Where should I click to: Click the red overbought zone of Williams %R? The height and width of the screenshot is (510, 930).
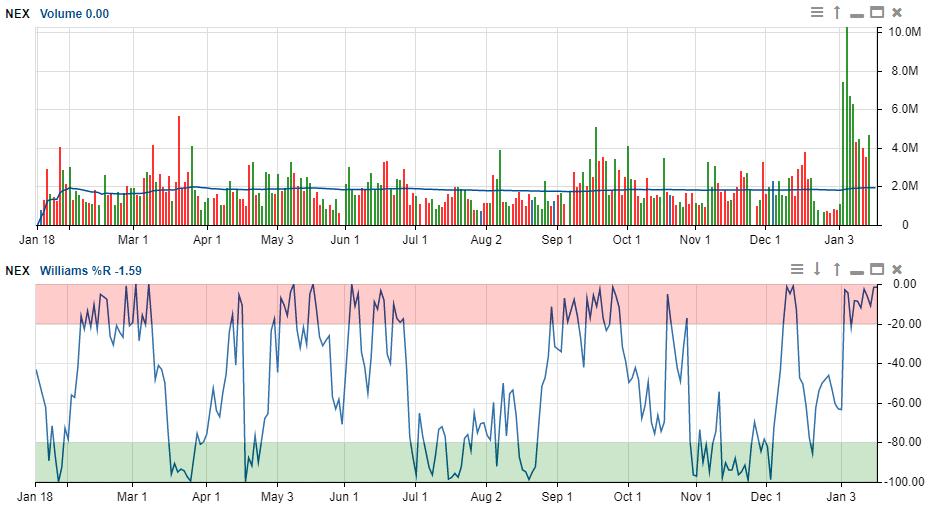tap(450, 303)
